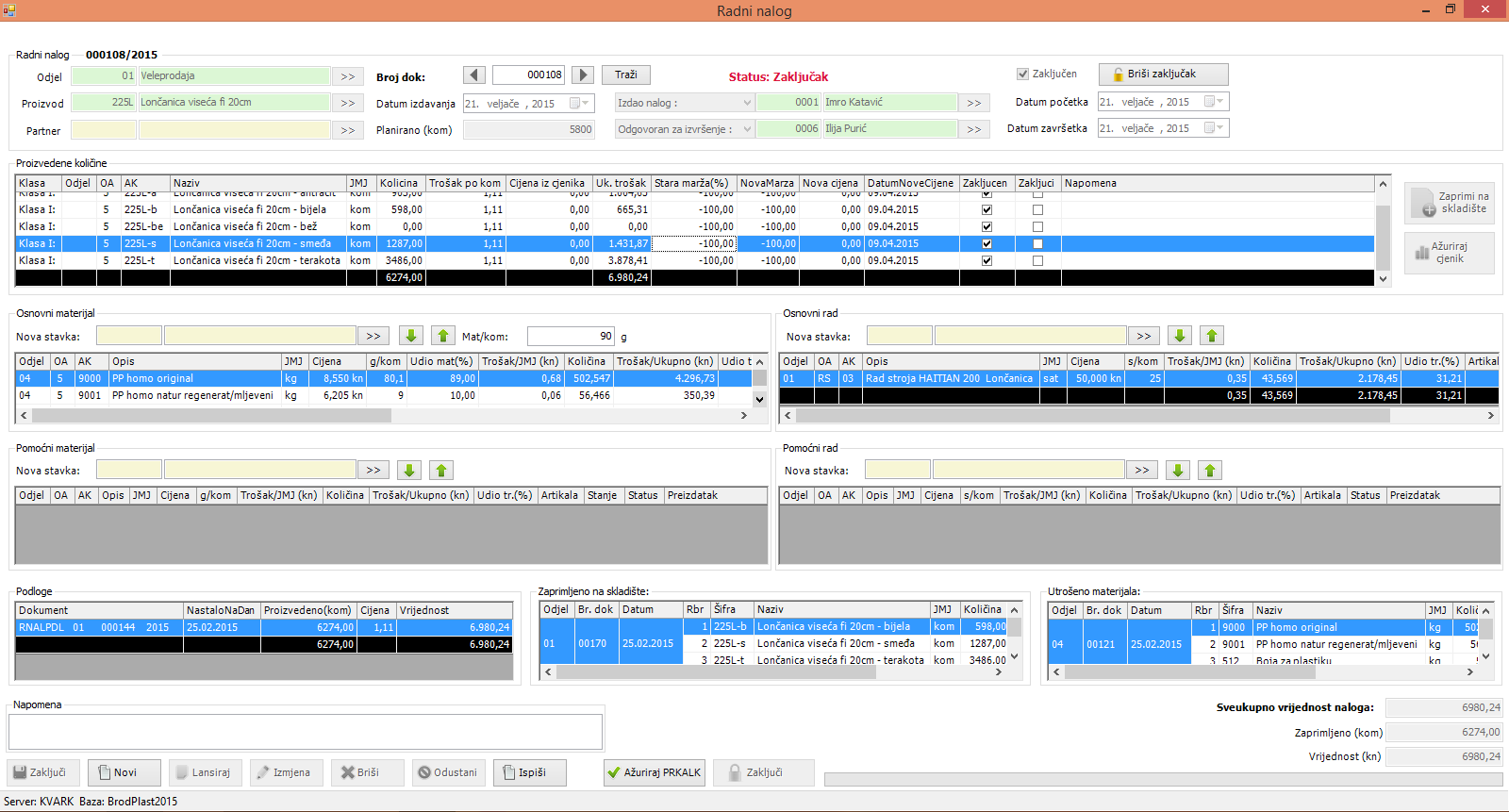Click Lansiraj button
Image resolution: width=1509 pixels, height=812 pixels.
(206, 772)
